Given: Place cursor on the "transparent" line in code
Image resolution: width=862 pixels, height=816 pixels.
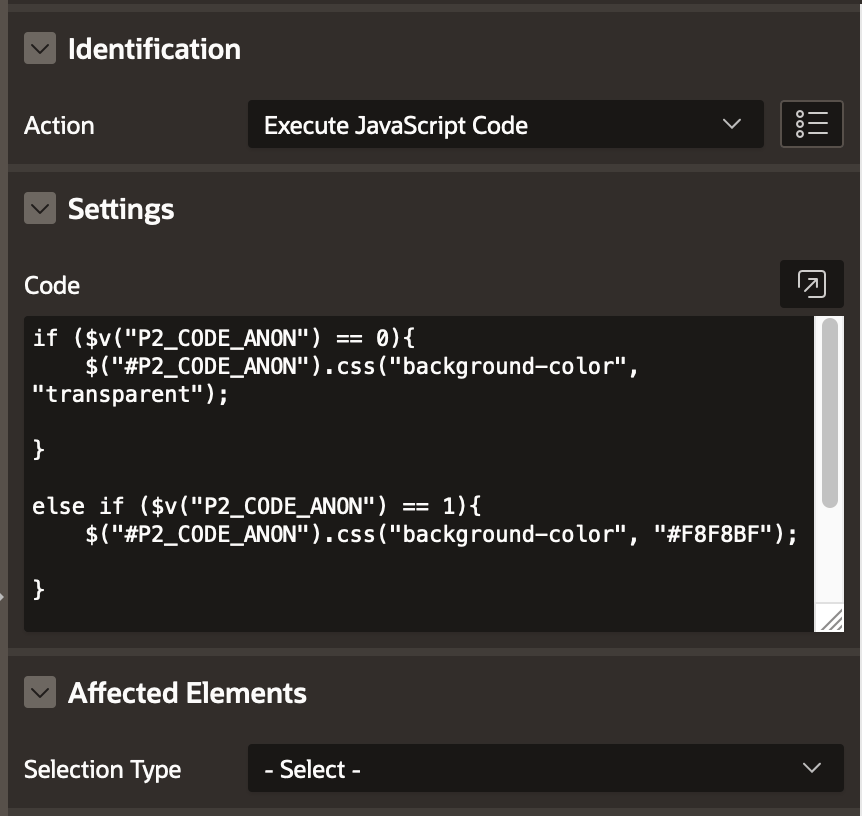Looking at the screenshot, I should pyautogui.click(x=130, y=394).
